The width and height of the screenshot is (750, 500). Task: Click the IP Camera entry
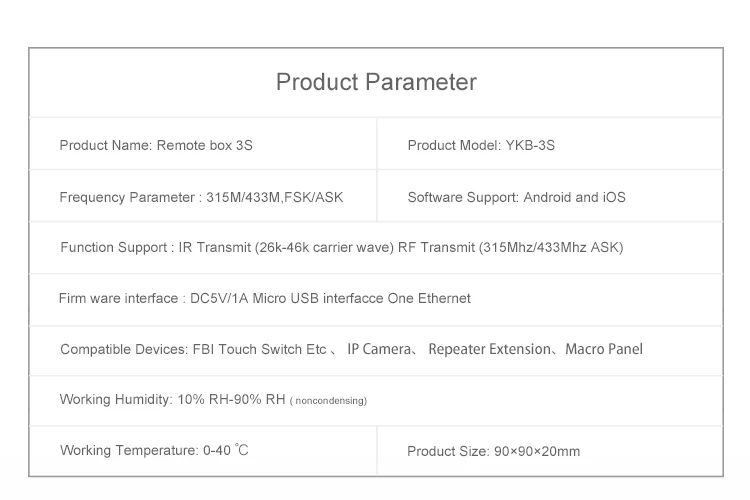(379, 349)
